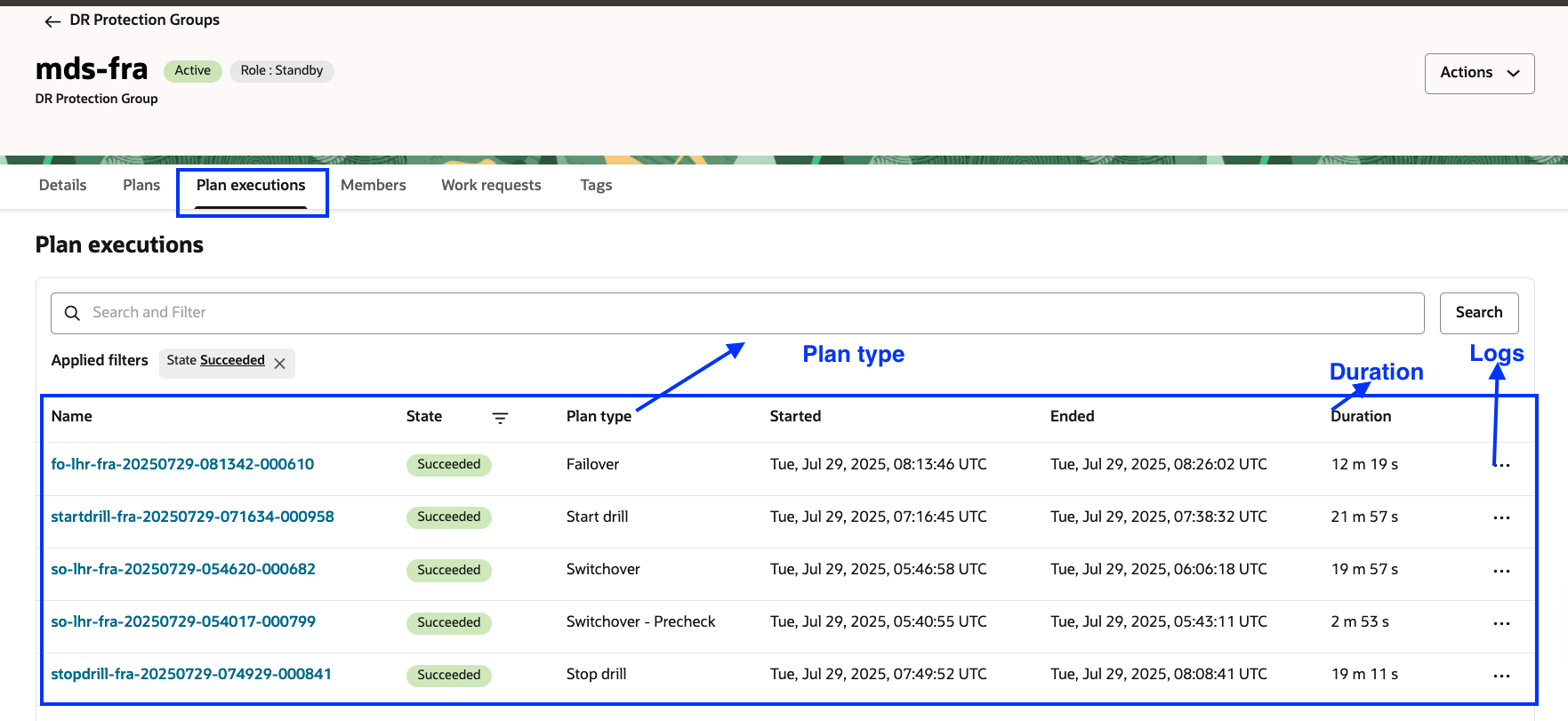
Task: Switch to the Details tab
Action: click(63, 185)
